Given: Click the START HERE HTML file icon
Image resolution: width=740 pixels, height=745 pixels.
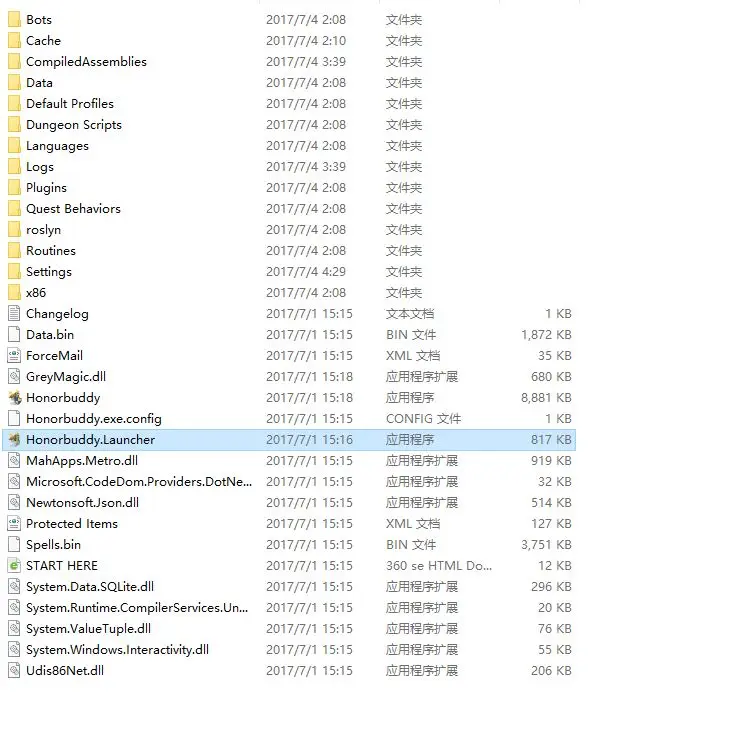Looking at the screenshot, I should [x=14, y=565].
